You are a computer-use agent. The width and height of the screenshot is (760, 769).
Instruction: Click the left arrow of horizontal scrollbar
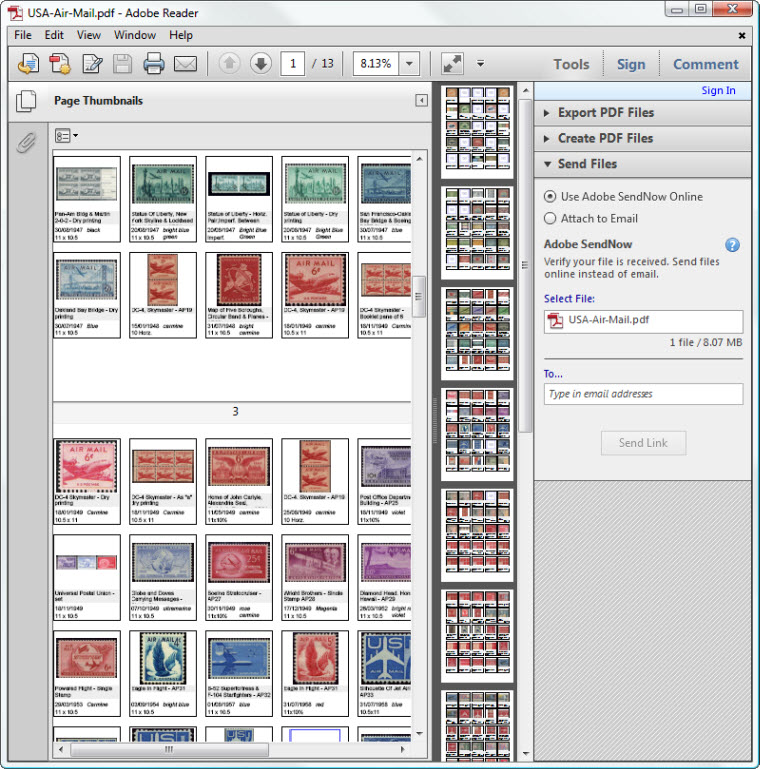point(61,749)
